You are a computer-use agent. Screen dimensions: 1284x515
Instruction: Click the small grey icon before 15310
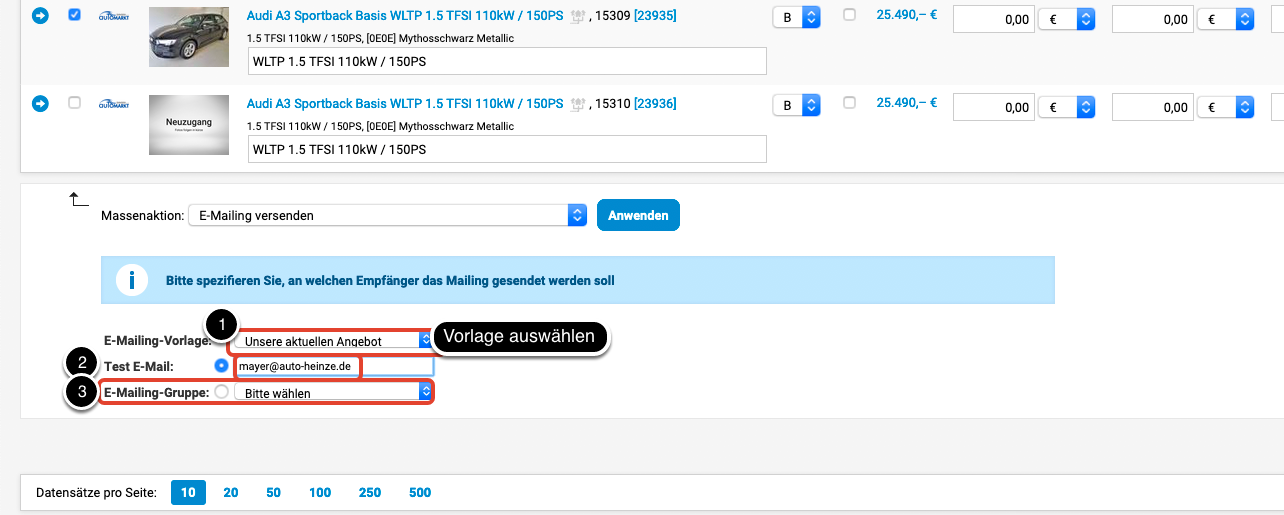tap(577, 103)
